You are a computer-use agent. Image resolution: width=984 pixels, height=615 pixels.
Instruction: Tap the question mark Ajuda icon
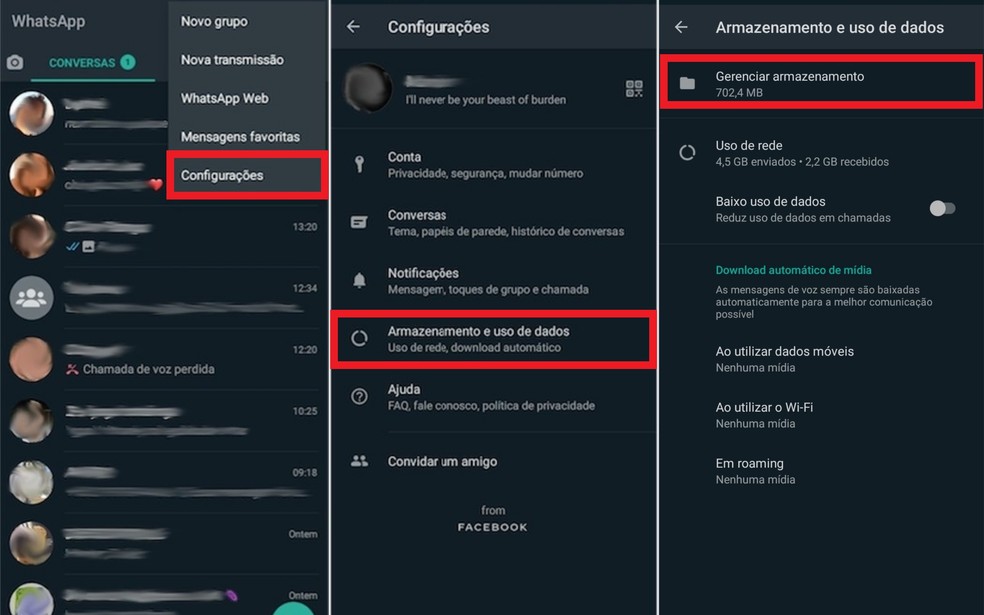click(359, 397)
